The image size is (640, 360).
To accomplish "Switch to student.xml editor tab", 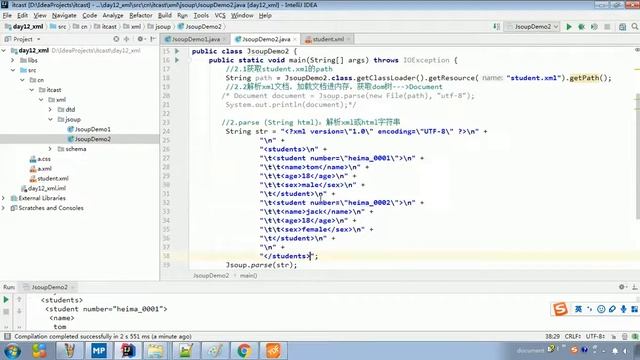I will (x=328, y=39).
